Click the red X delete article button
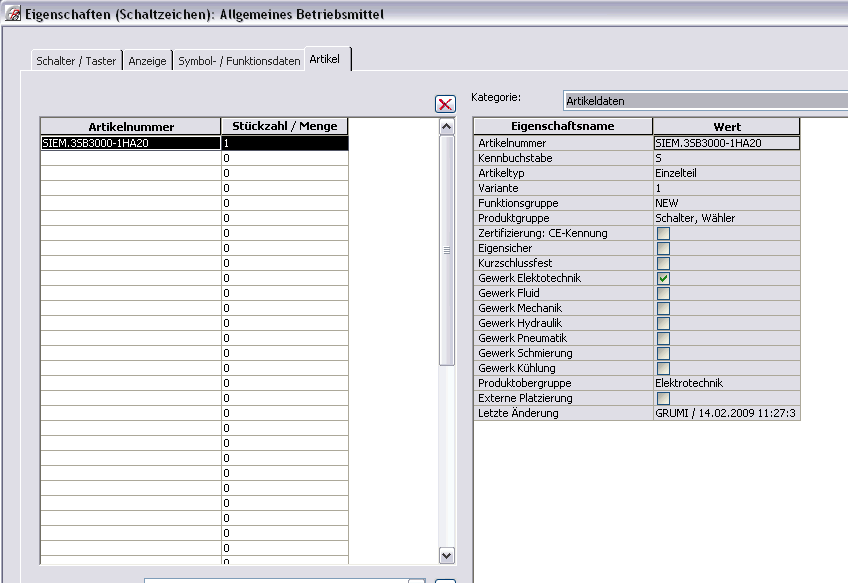 pos(445,104)
